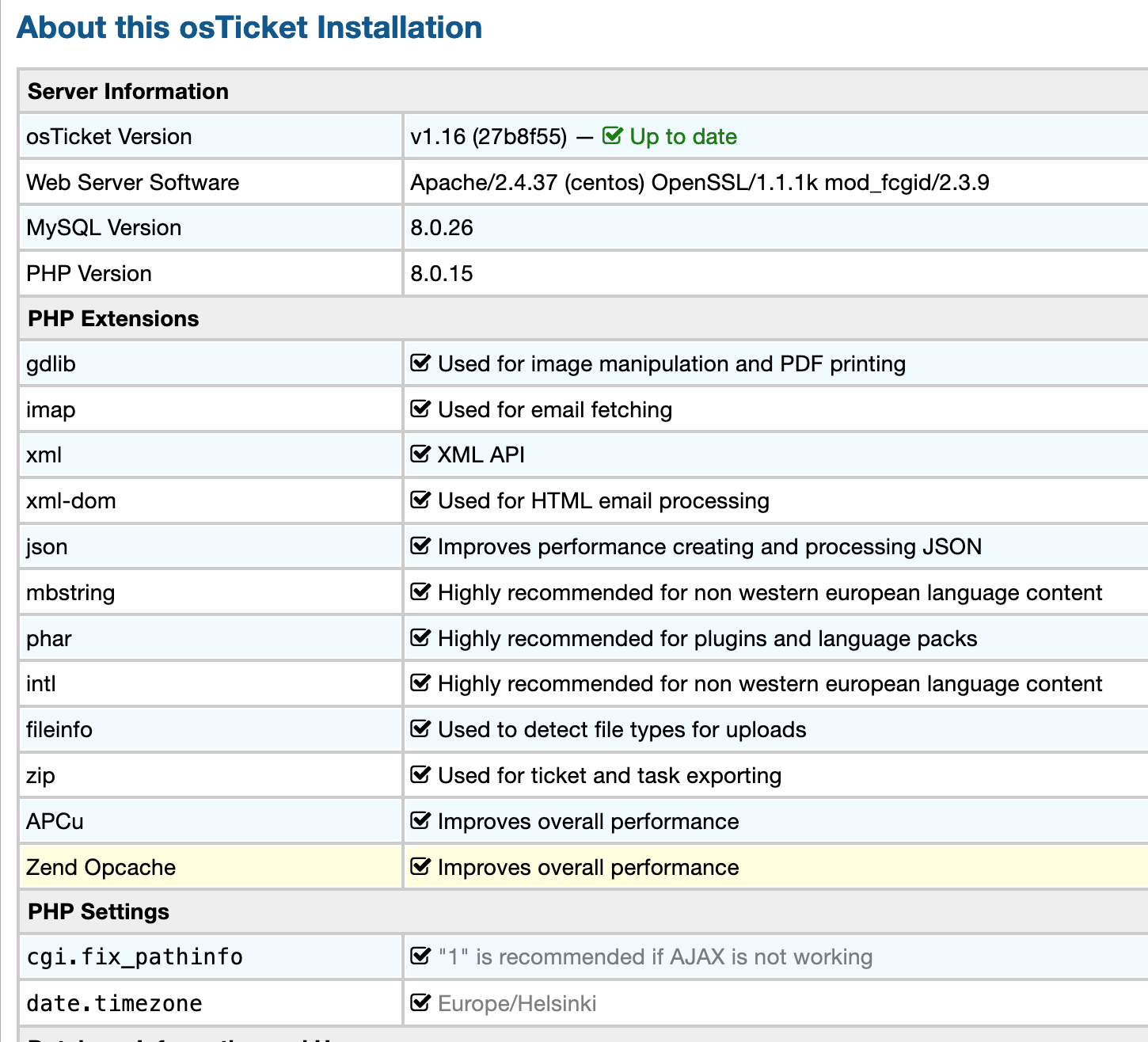Image resolution: width=1148 pixels, height=1042 pixels.
Task: Click the check icon in the APCu row
Action: [420, 821]
